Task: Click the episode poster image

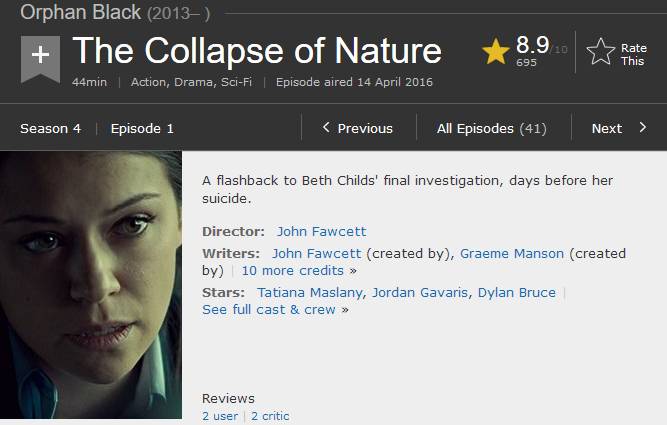Action: tap(91, 285)
